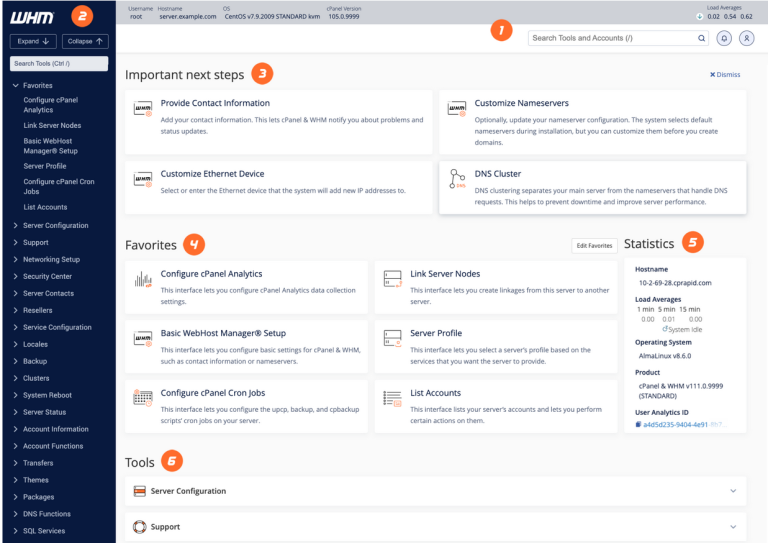Click Provide Contact Information card icon
Screen dimensions: 768x543
[x=143, y=108]
